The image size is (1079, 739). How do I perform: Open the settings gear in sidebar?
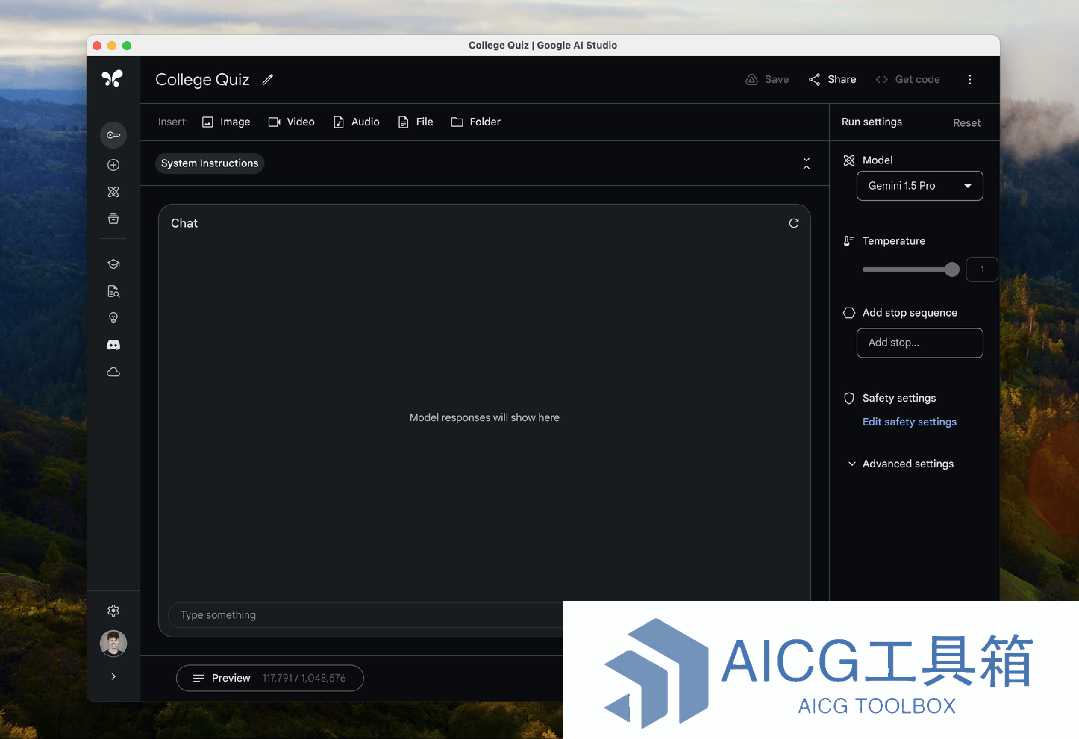click(x=114, y=611)
